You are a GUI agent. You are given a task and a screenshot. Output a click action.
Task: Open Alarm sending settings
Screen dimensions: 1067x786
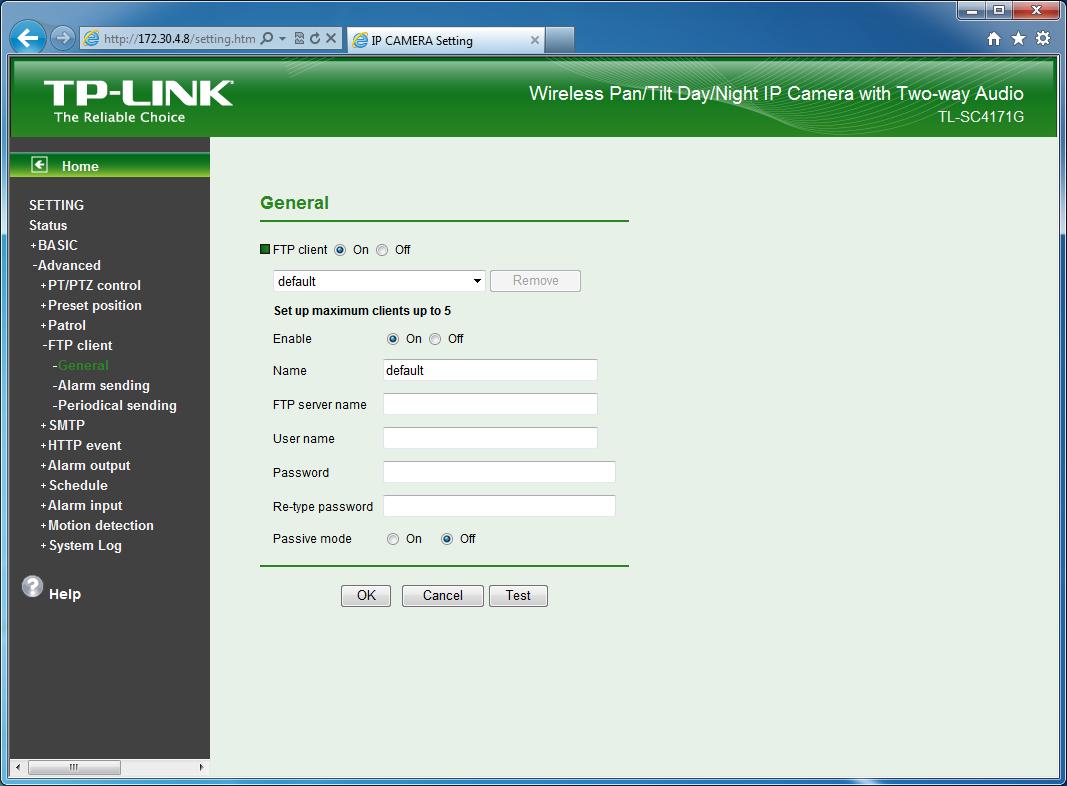point(101,385)
